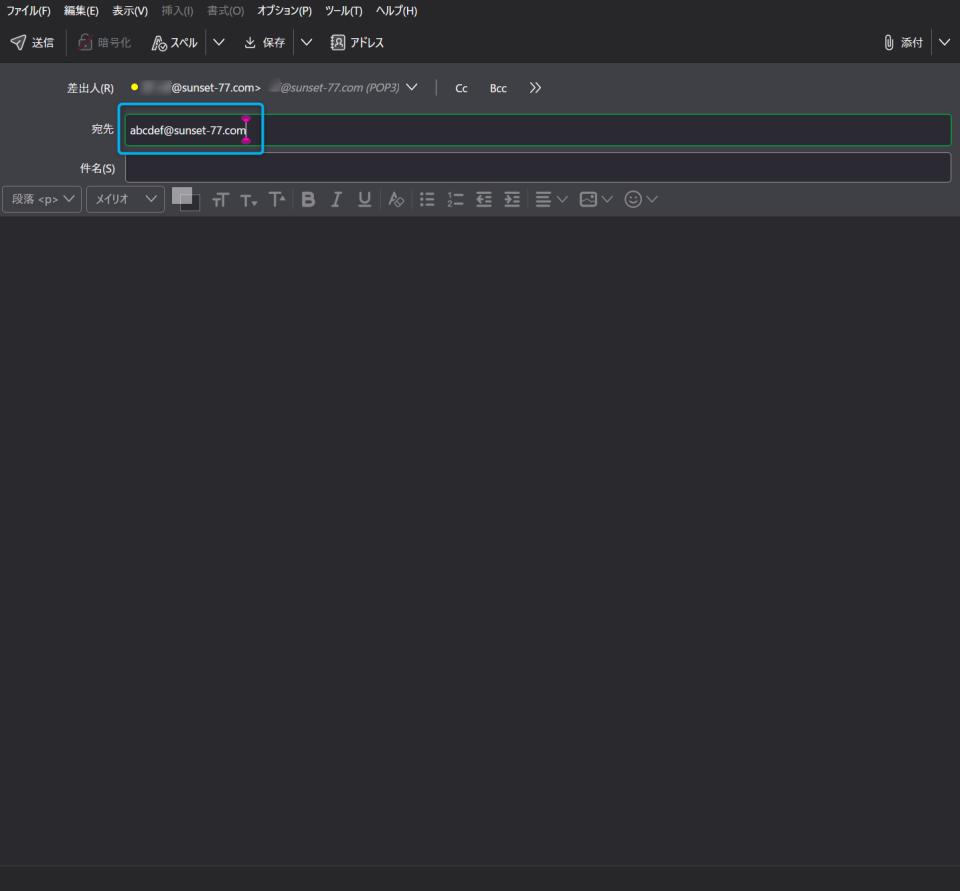Click the 件名 subject input field
960x891 pixels.
point(537,167)
